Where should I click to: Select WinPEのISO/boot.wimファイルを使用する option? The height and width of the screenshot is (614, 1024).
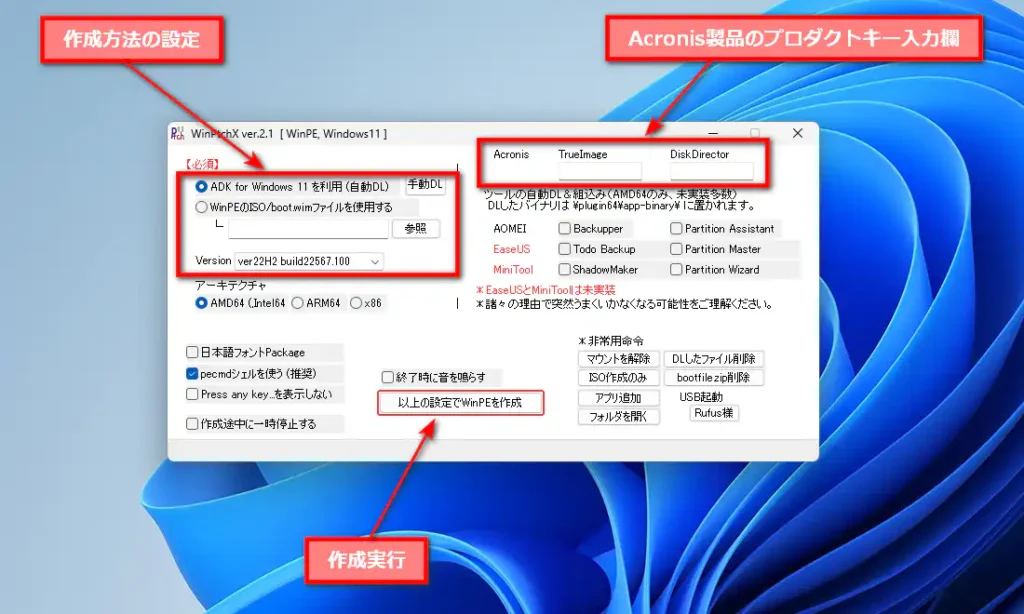(x=203, y=206)
